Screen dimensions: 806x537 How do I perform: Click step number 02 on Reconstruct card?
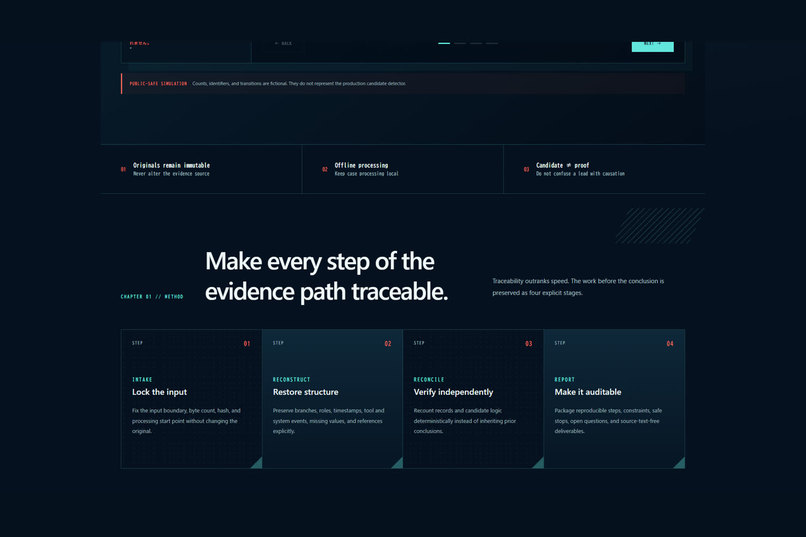tap(388, 343)
